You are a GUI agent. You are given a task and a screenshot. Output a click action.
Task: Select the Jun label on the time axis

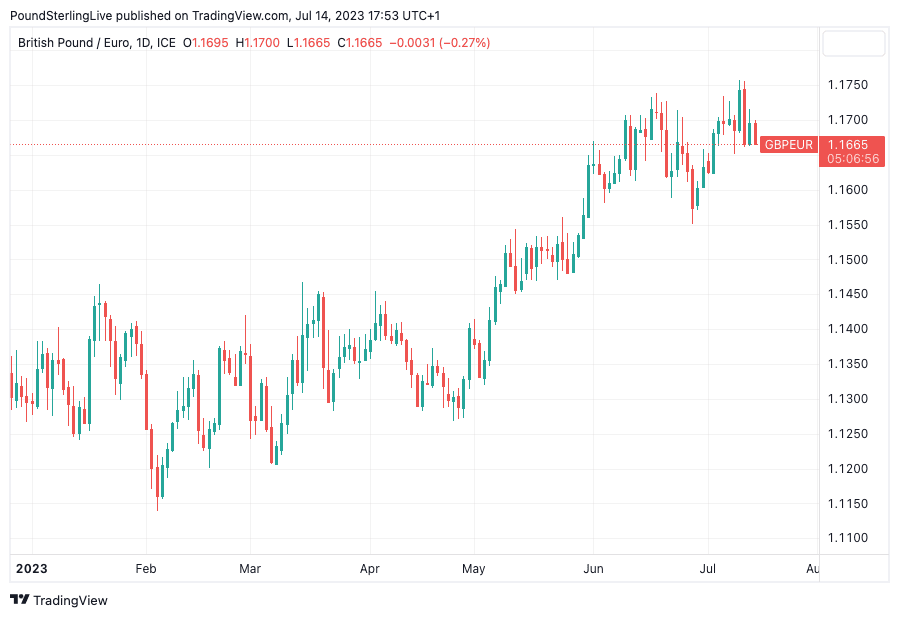point(594,568)
